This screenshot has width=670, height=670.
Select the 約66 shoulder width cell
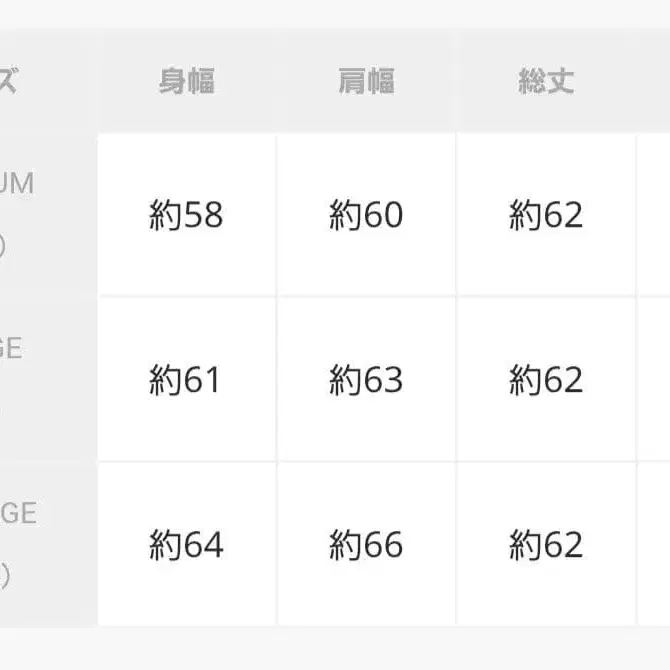[x=366, y=545]
